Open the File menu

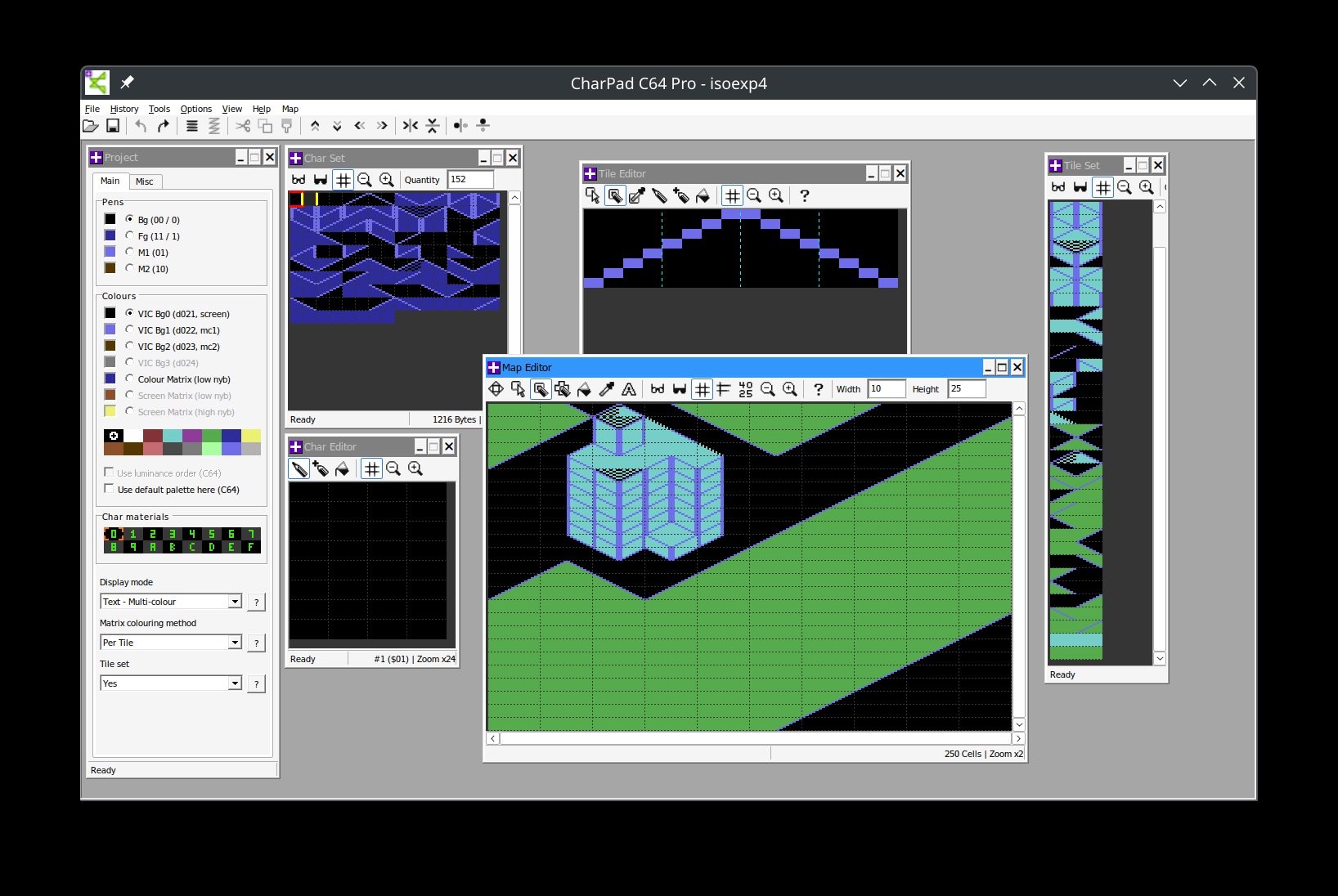pos(92,109)
